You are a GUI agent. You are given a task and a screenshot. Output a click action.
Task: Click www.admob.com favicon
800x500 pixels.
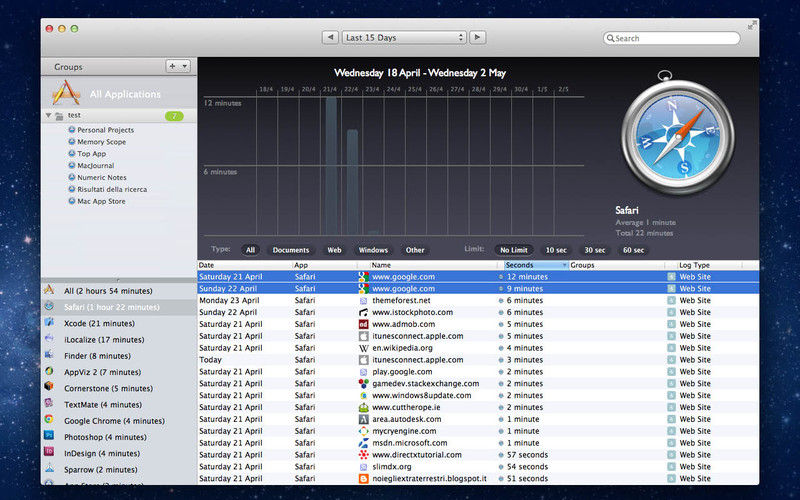(363, 324)
